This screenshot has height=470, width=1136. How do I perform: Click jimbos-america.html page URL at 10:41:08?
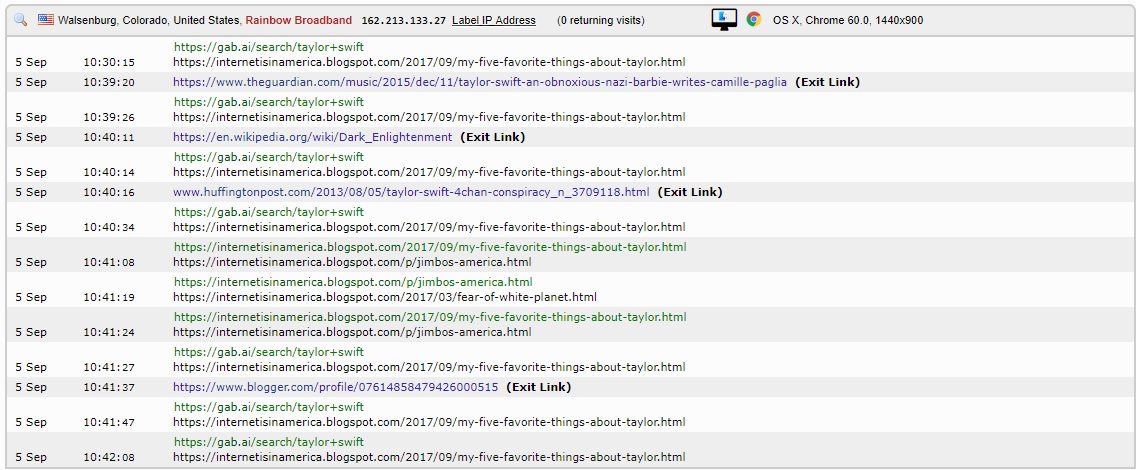352,262
